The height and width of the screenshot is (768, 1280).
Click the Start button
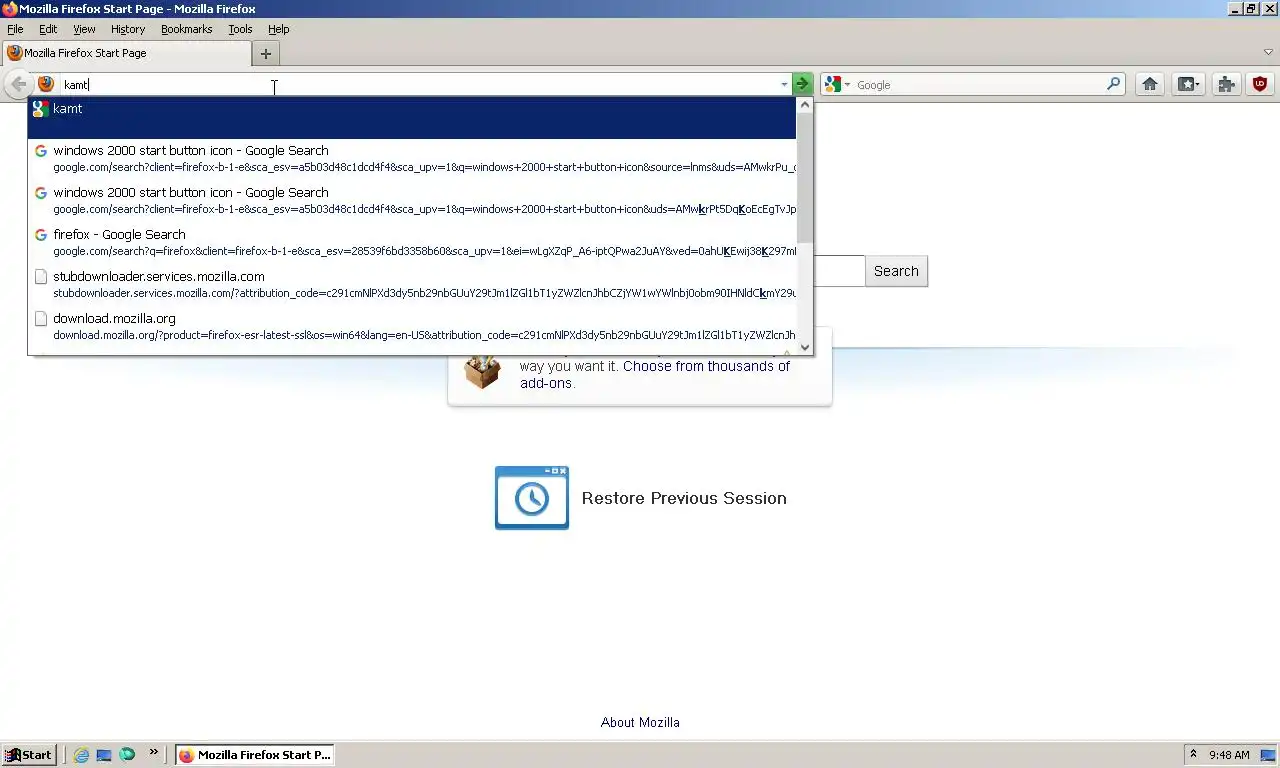click(x=28, y=755)
